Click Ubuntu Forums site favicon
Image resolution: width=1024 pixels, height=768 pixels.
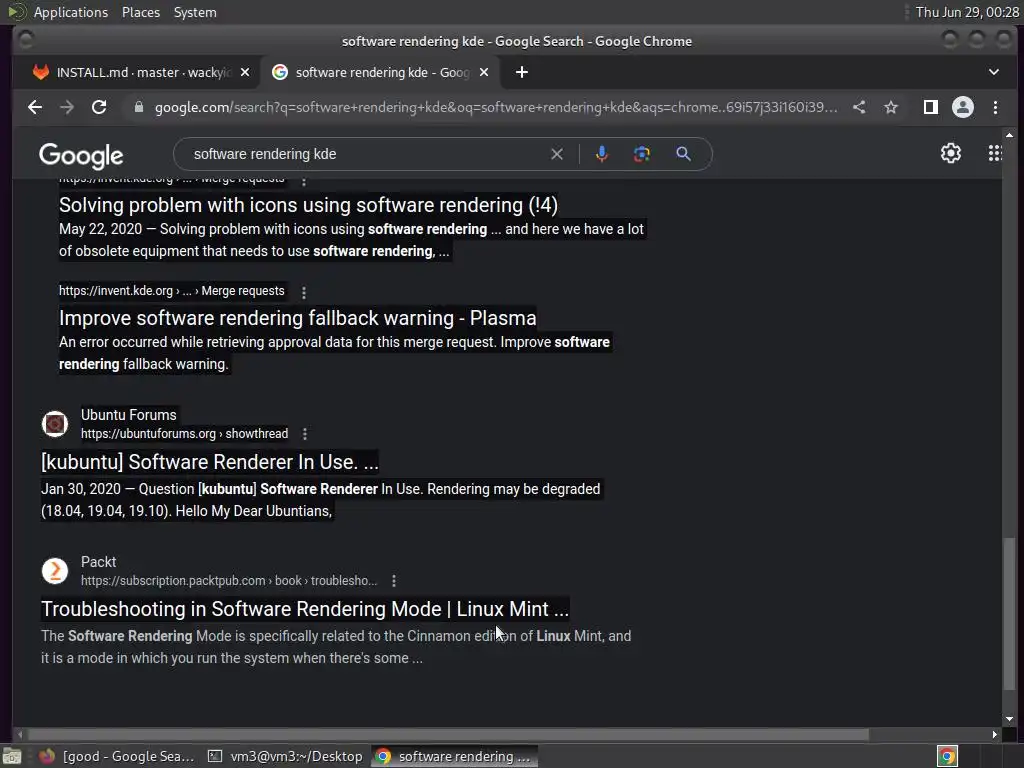[x=55, y=424]
